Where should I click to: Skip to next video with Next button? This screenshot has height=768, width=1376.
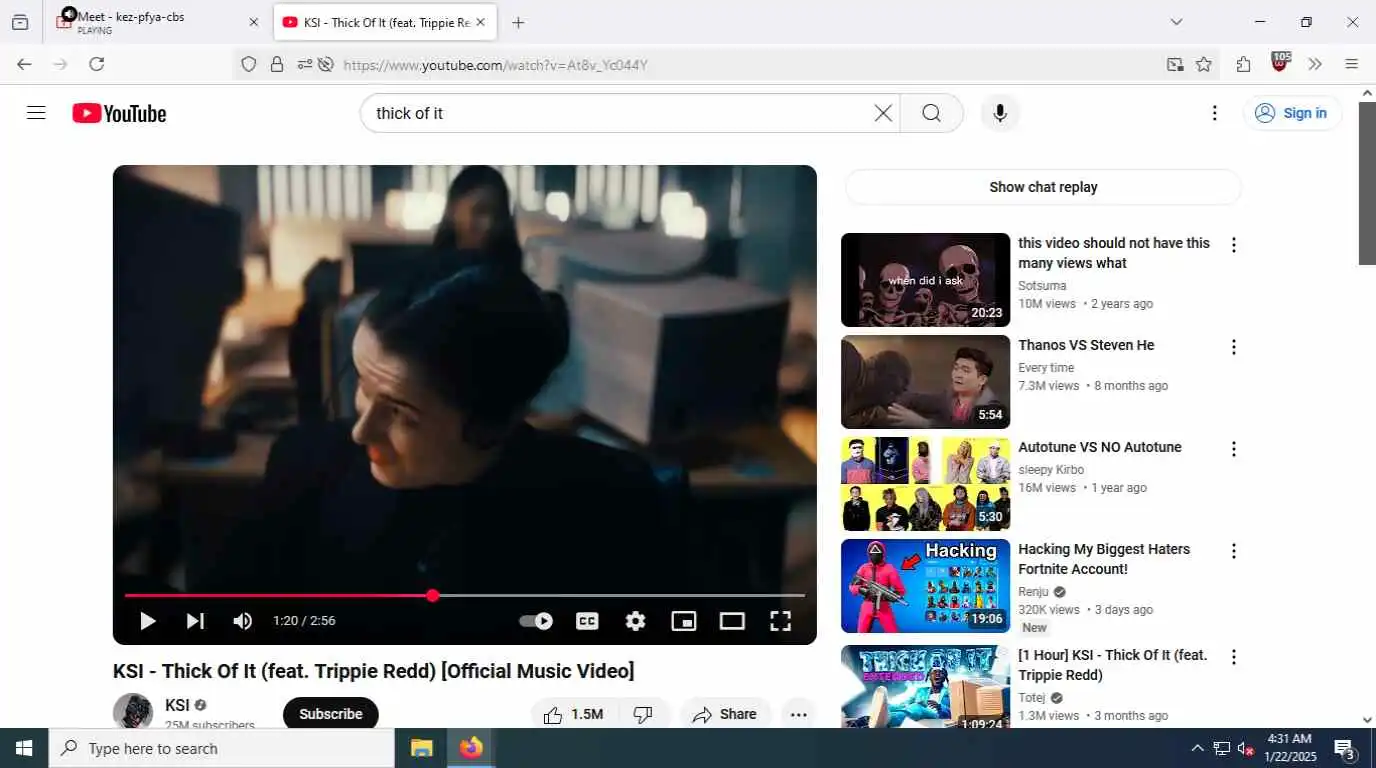pos(196,621)
